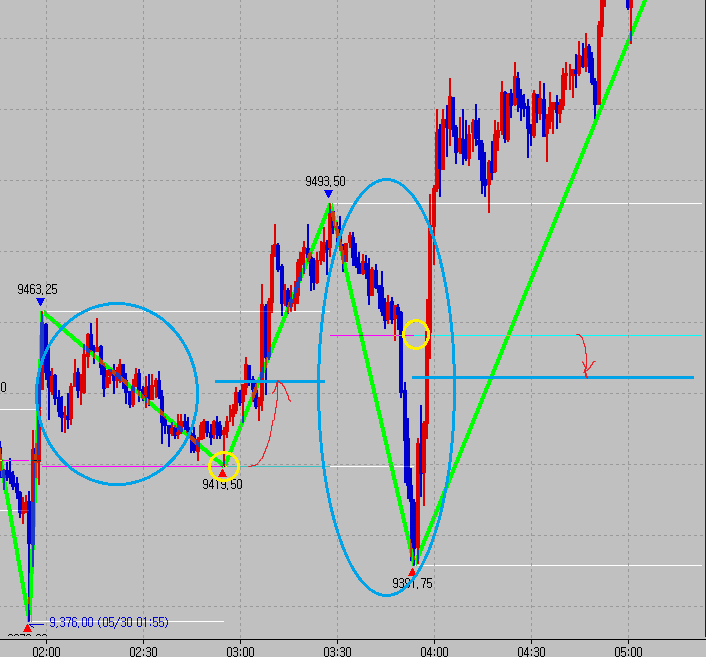706x657 pixels.
Task: Click the red triangle marker above 9391,75
Action: point(412,572)
